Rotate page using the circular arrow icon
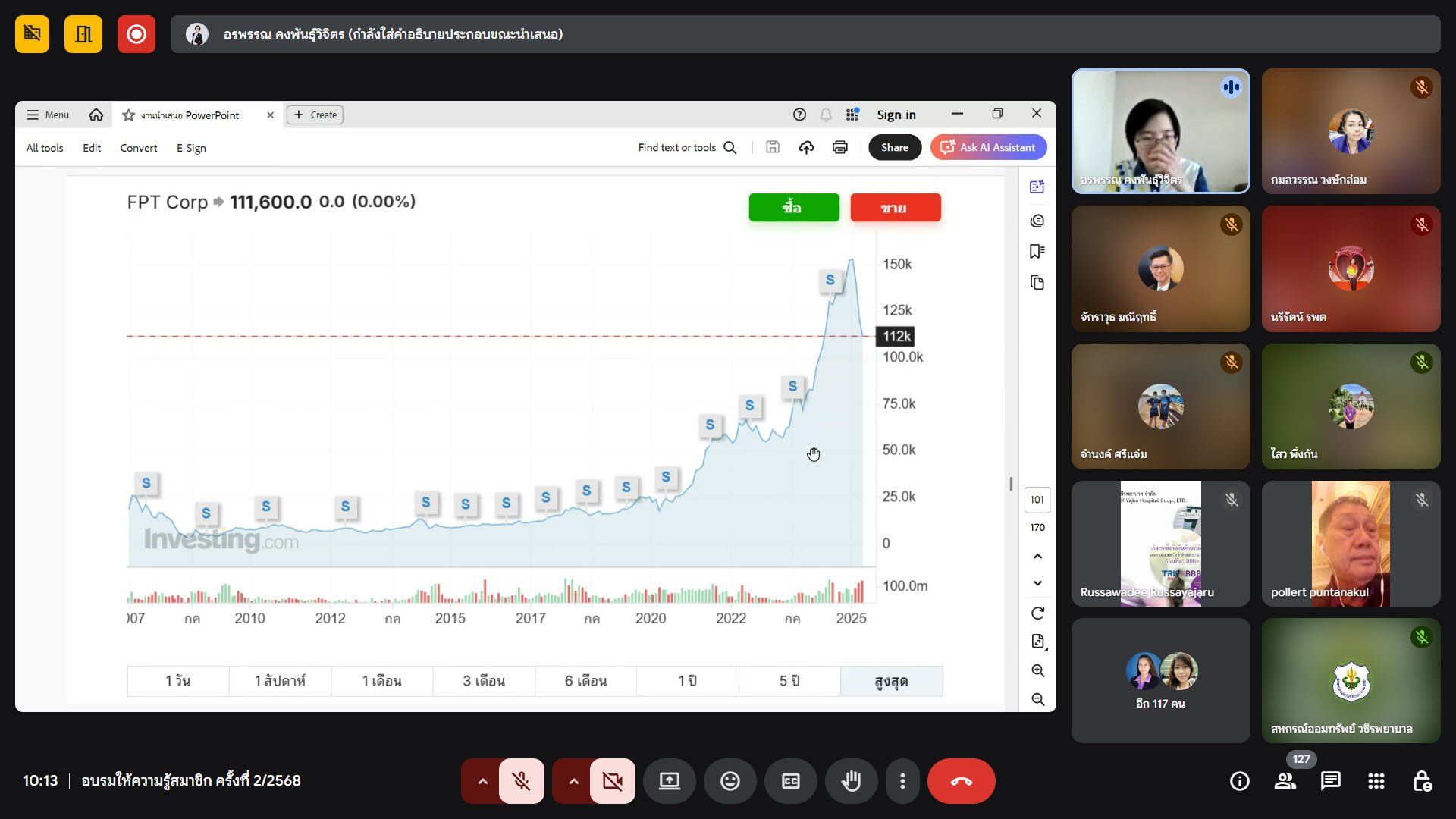Viewport: 1456px width, 819px height. [1037, 613]
